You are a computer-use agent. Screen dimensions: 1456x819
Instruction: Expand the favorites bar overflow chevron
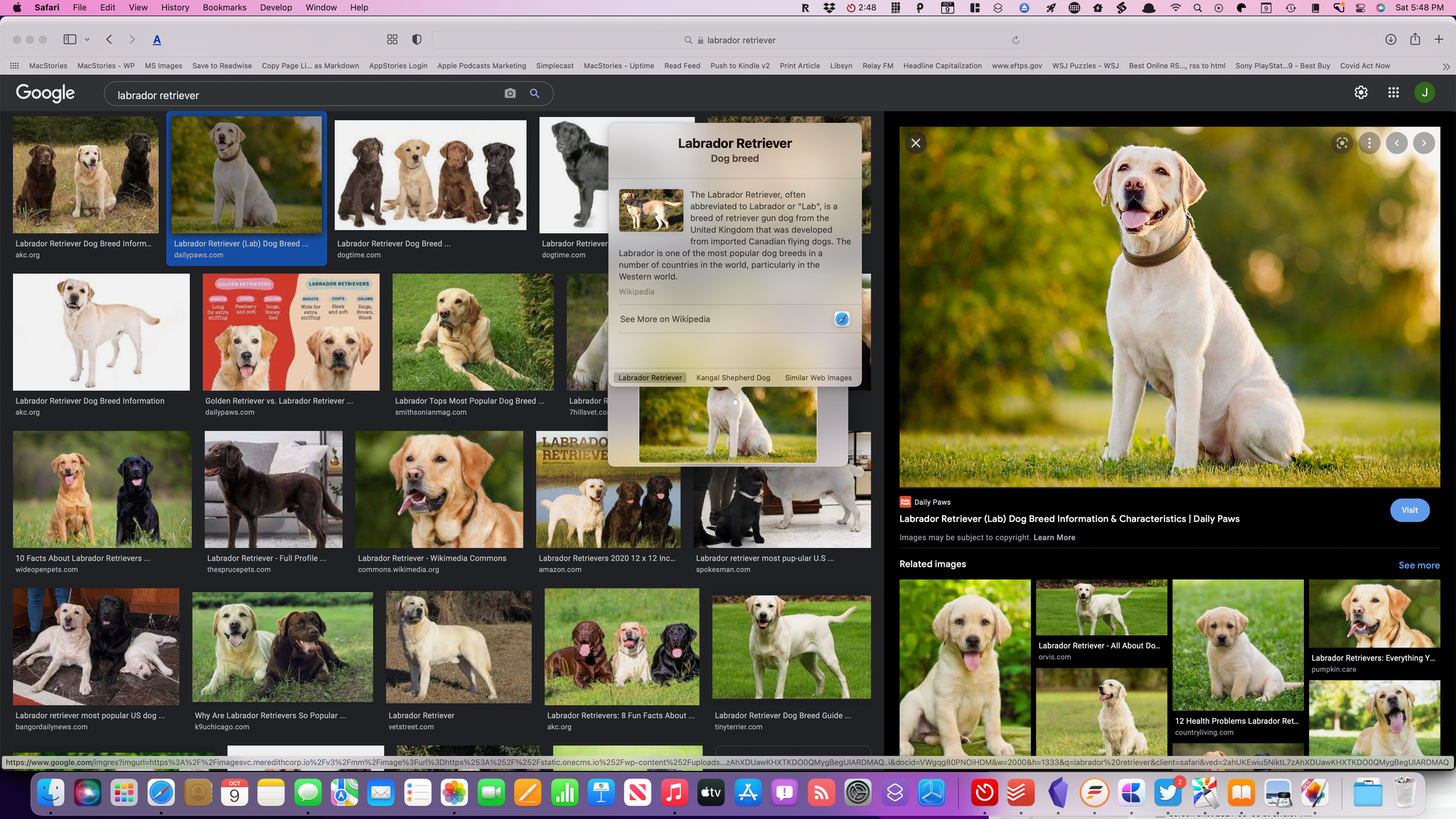pyautogui.click(x=1446, y=66)
